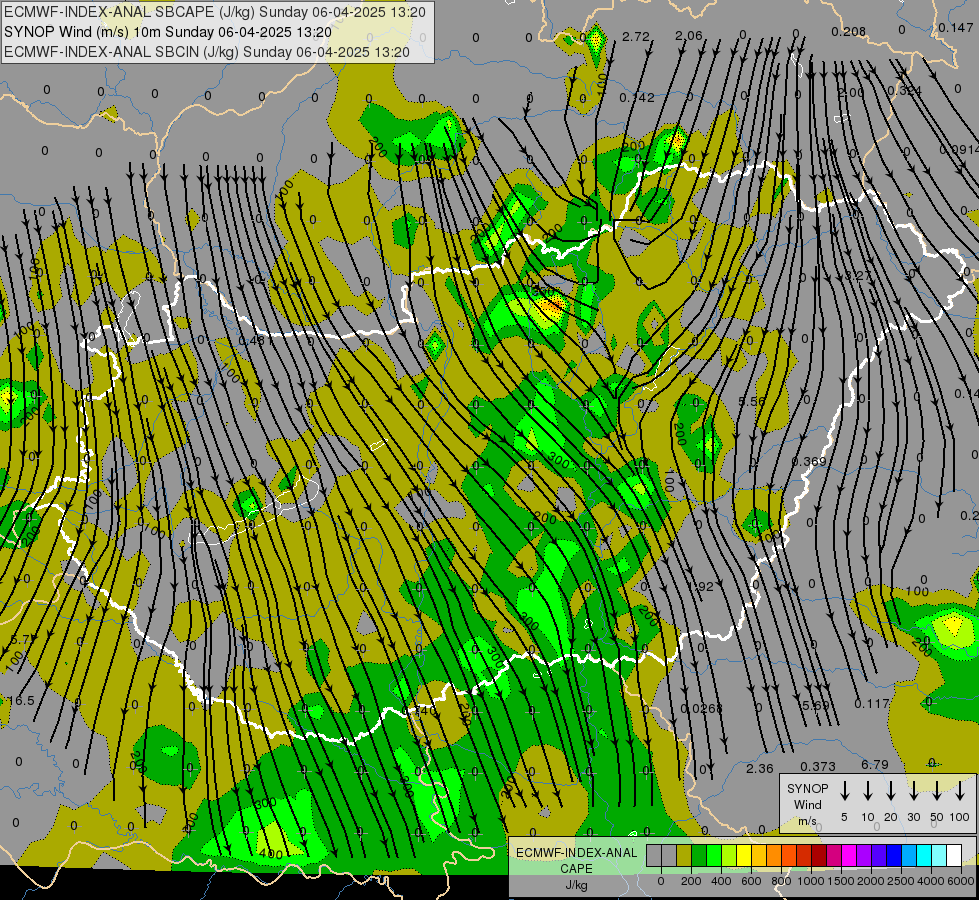
Task: Click the SYNOP Wind 10m title line
Action: [x=167, y=32]
